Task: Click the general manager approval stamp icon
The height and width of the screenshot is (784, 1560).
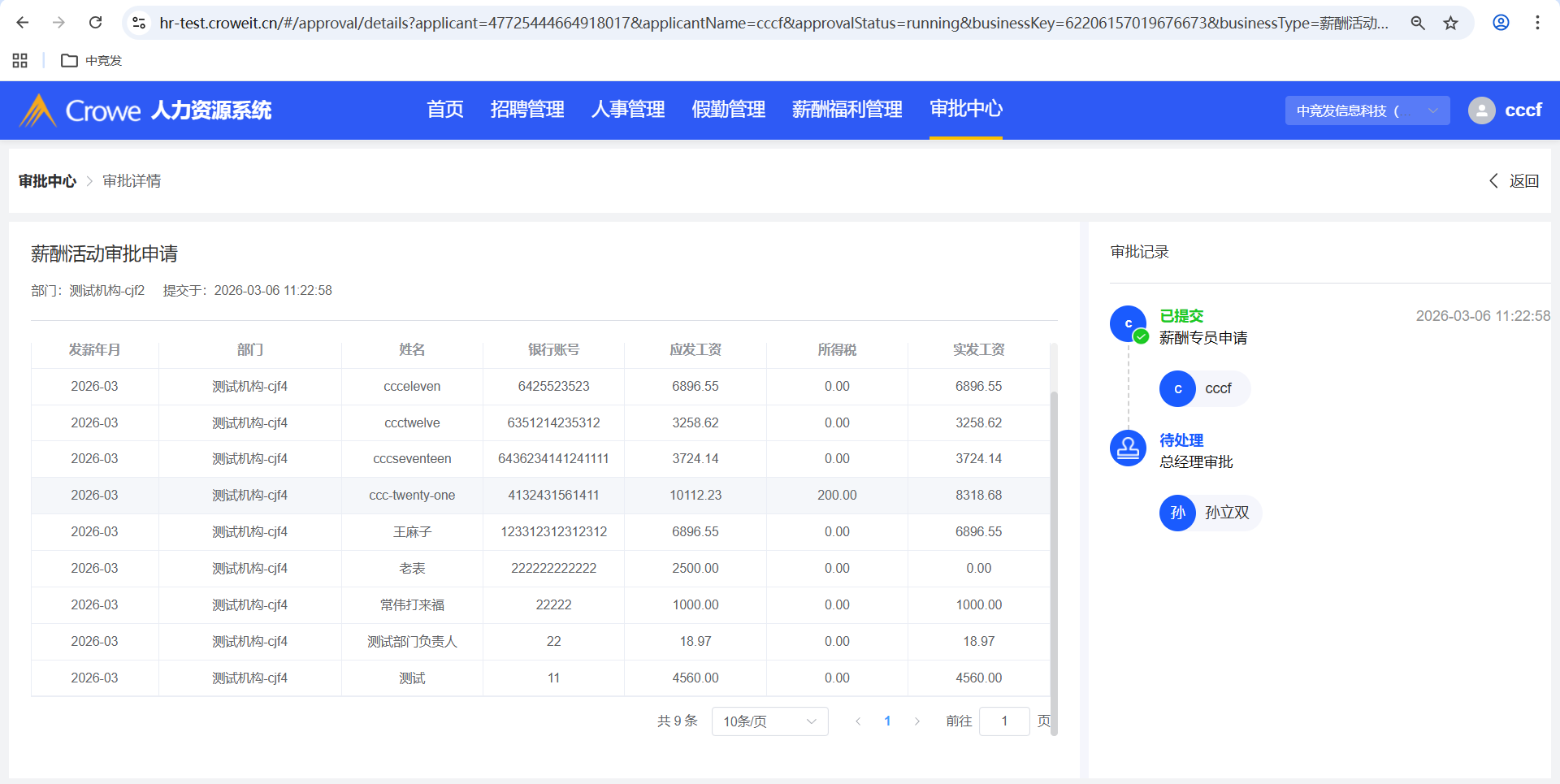Action: click(x=1128, y=448)
